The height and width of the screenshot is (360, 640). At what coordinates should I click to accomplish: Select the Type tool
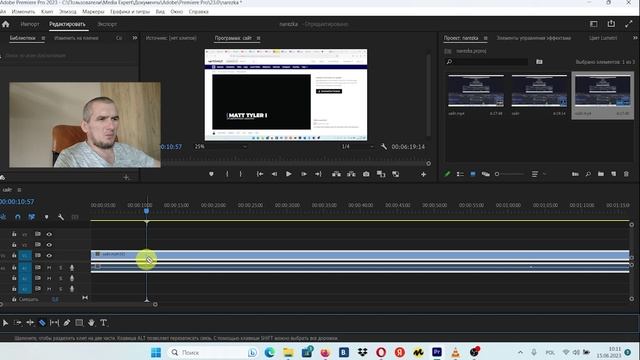103,323
